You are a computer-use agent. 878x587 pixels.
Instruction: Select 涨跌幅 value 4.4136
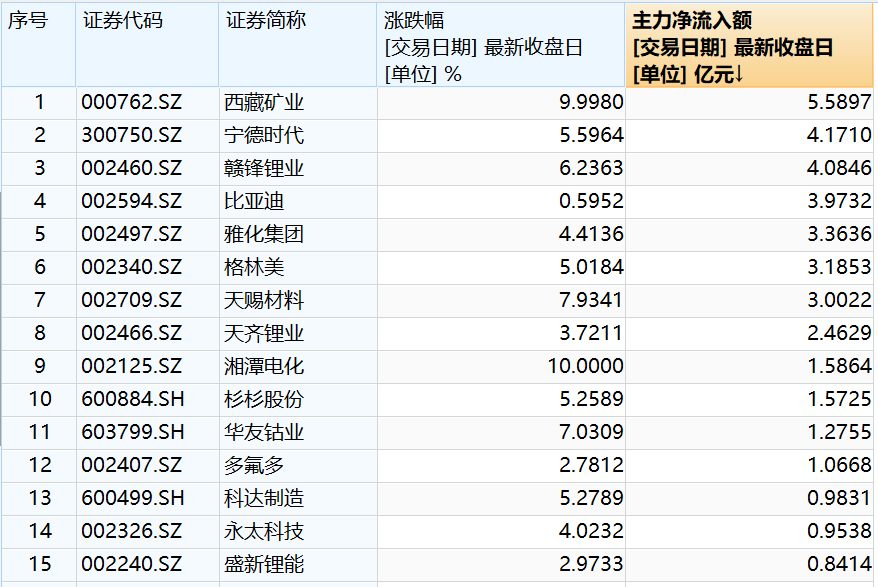click(591, 235)
